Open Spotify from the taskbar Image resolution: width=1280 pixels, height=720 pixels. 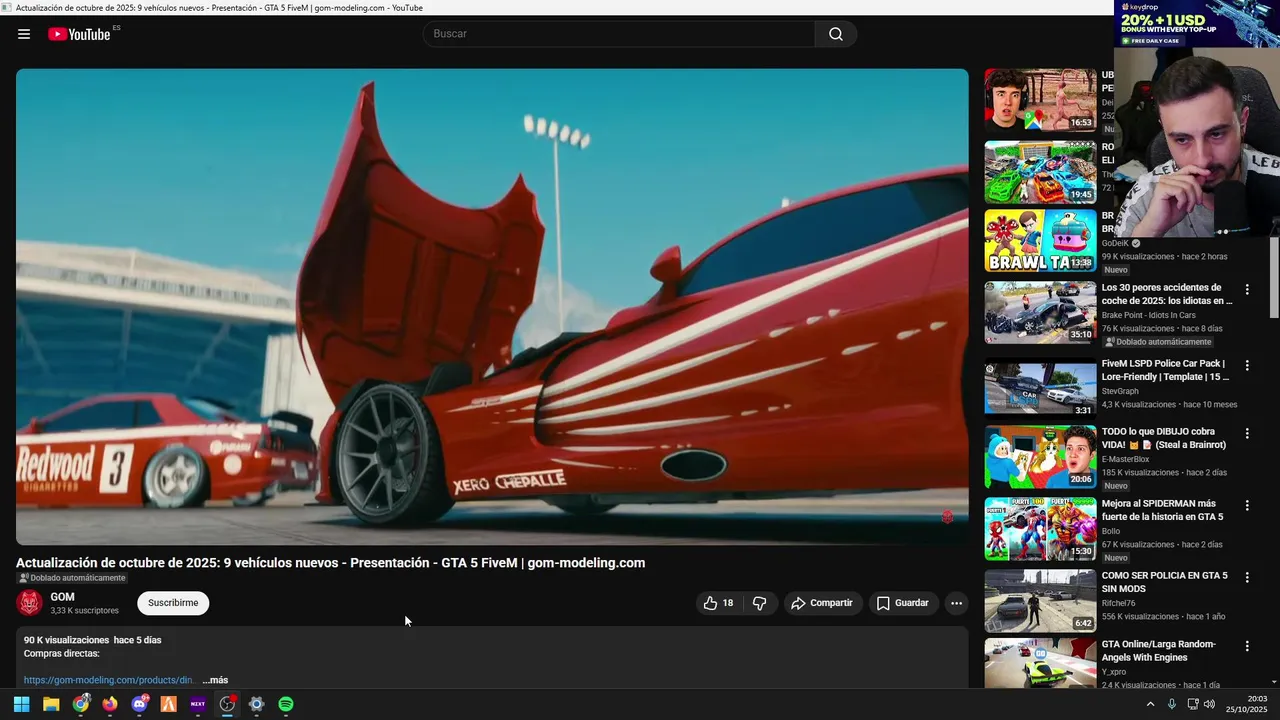[x=286, y=704]
